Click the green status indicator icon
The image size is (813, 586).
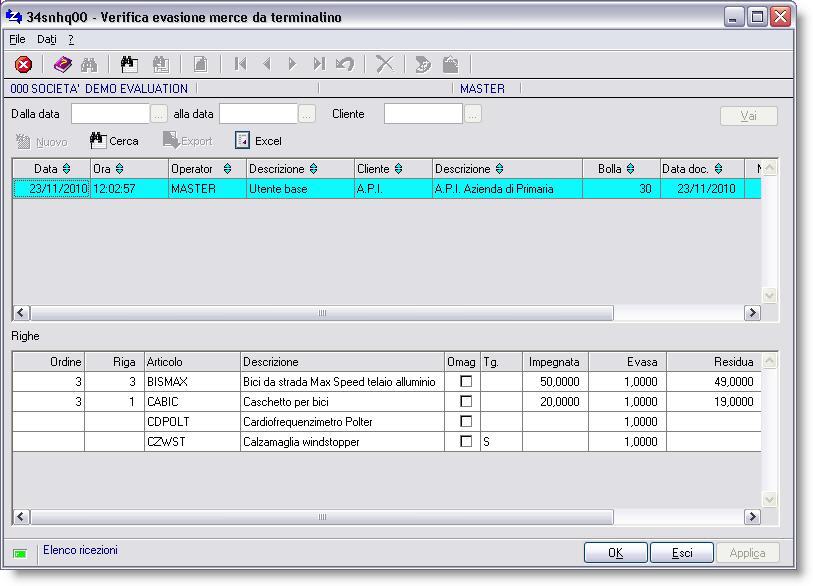20,552
